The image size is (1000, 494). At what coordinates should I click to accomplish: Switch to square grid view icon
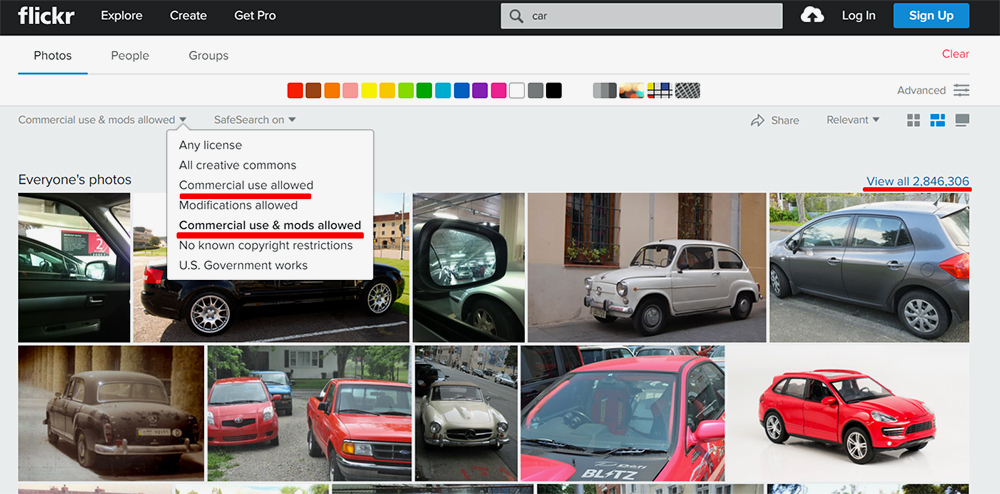click(913, 120)
